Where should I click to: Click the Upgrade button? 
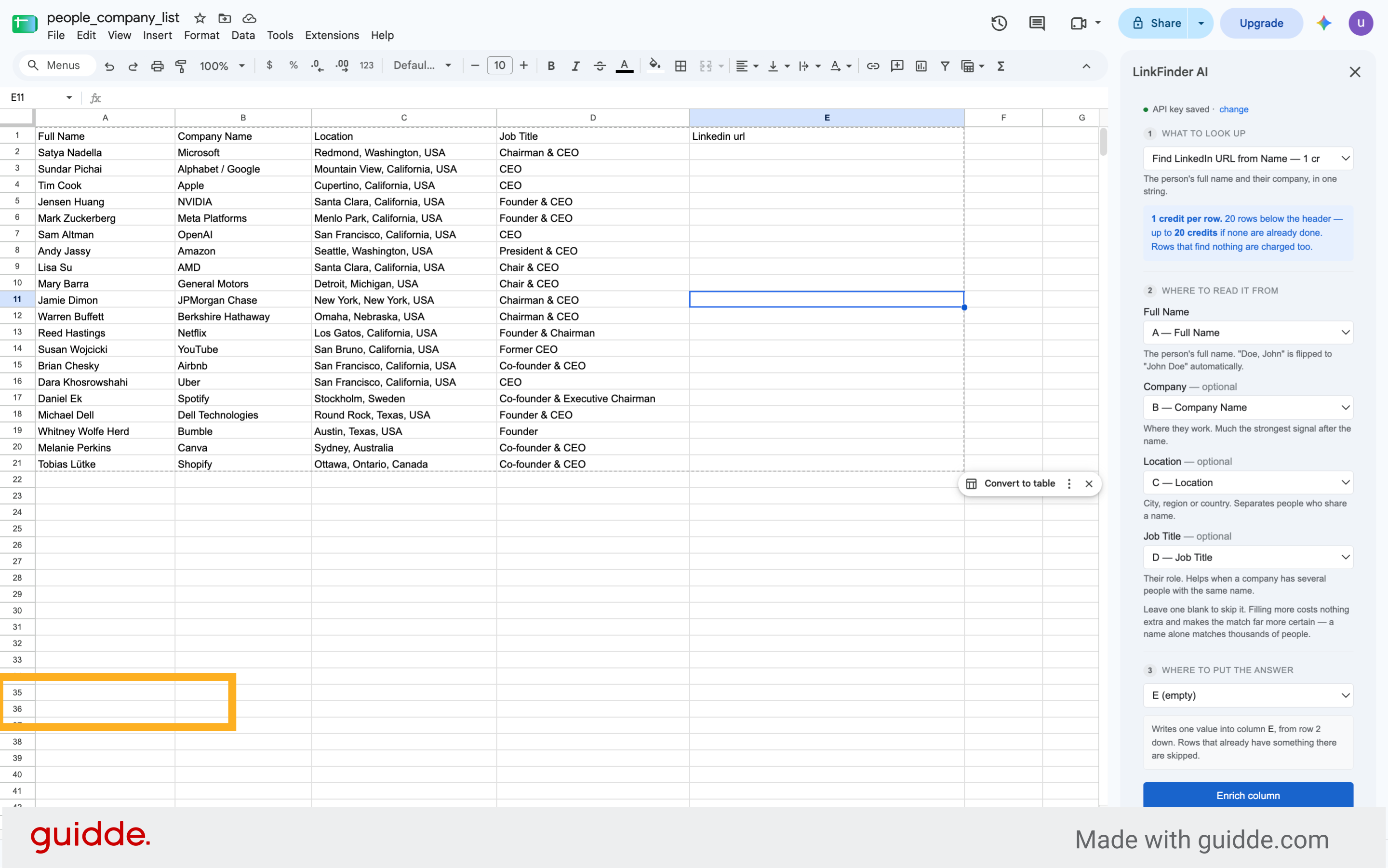tap(1261, 23)
